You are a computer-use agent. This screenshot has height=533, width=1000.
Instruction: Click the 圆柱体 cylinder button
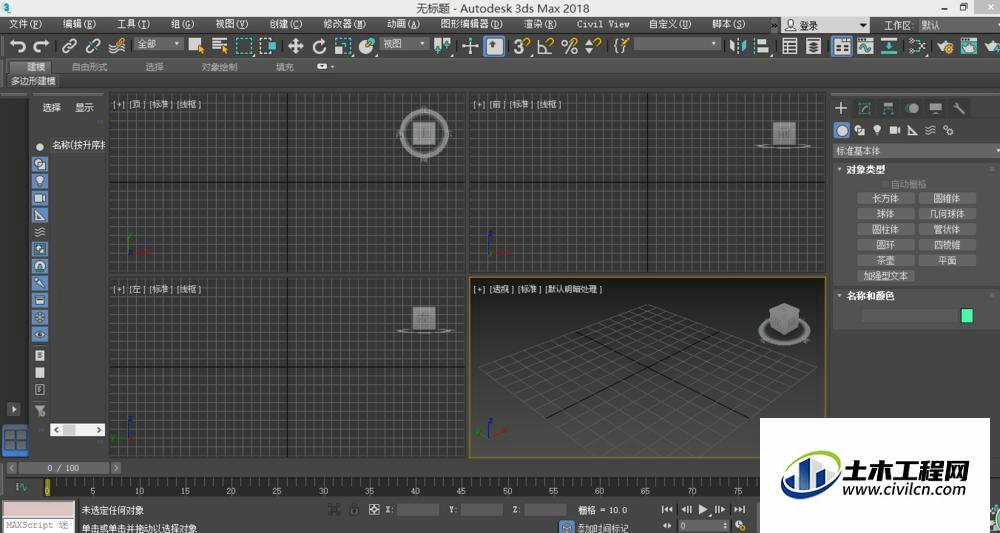(885, 229)
